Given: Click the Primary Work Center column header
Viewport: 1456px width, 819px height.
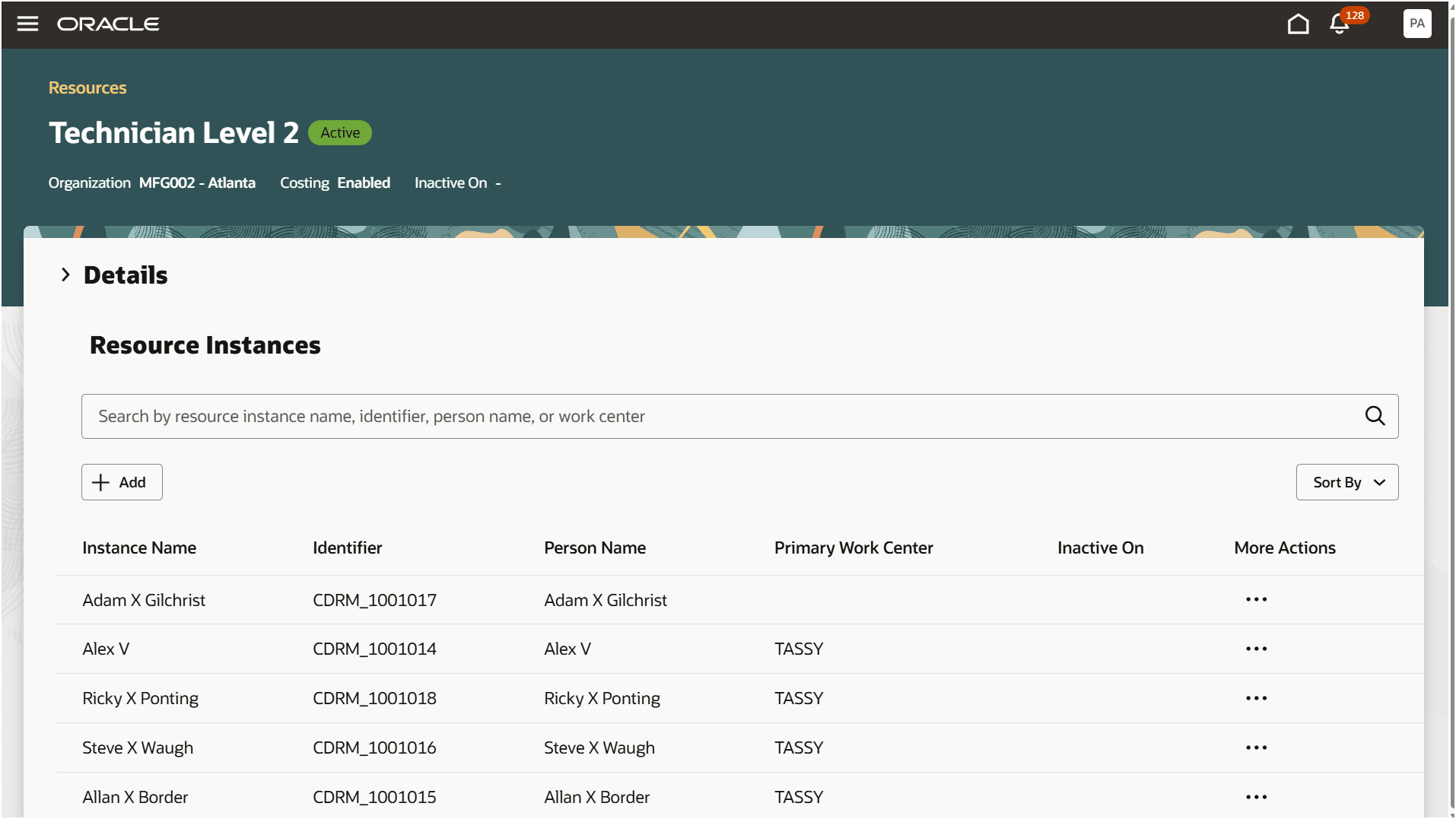Looking at the screenshot, I should (x=854, y=548).
